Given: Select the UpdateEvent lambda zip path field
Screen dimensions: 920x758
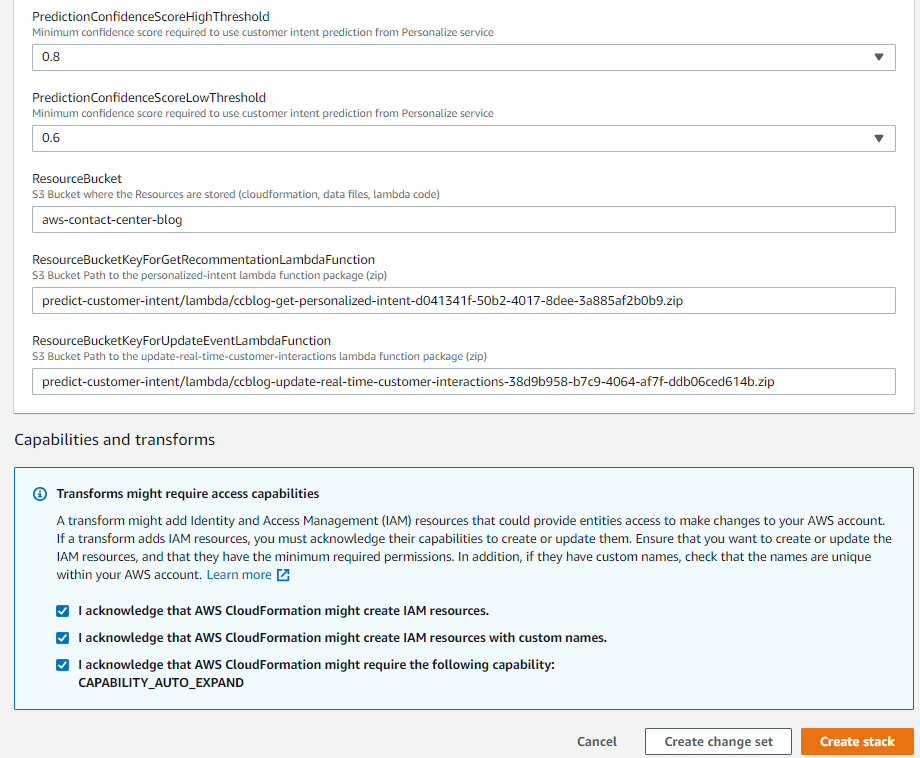Looking at the screenshot, I should [x=463, y=381].
